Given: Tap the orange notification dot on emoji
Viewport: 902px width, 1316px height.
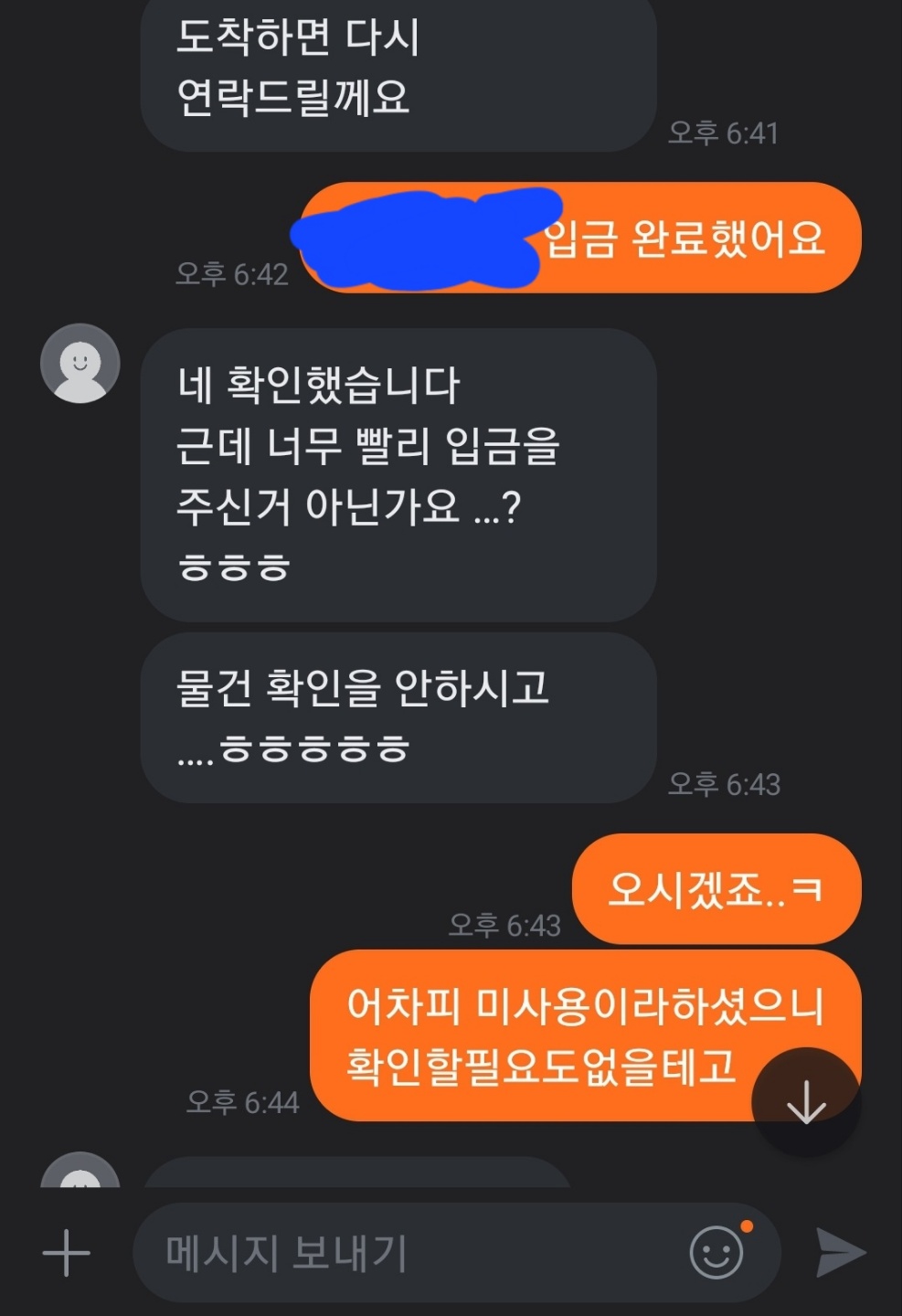Looking at the screenshot, I should click(747, 1226).
